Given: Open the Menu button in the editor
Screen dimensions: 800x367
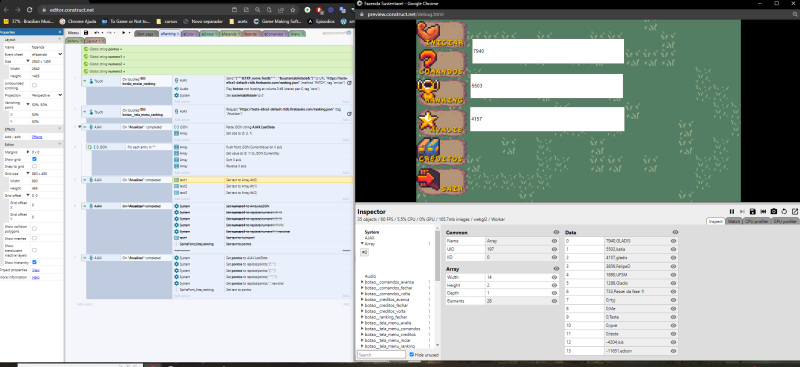Looking at the screenshot, I should pyautogui.click(x=73, y=33).
